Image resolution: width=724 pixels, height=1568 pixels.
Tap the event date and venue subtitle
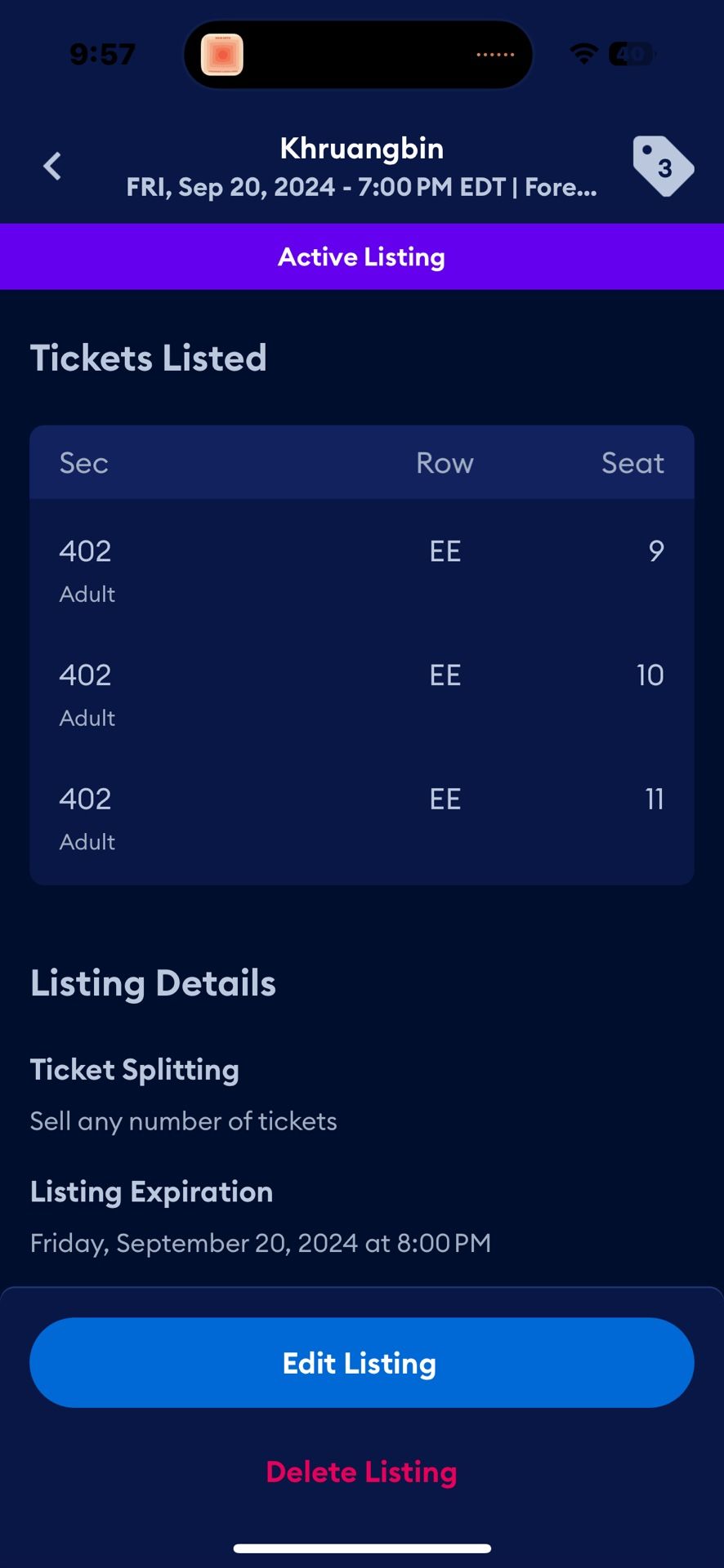pos(362,187)
